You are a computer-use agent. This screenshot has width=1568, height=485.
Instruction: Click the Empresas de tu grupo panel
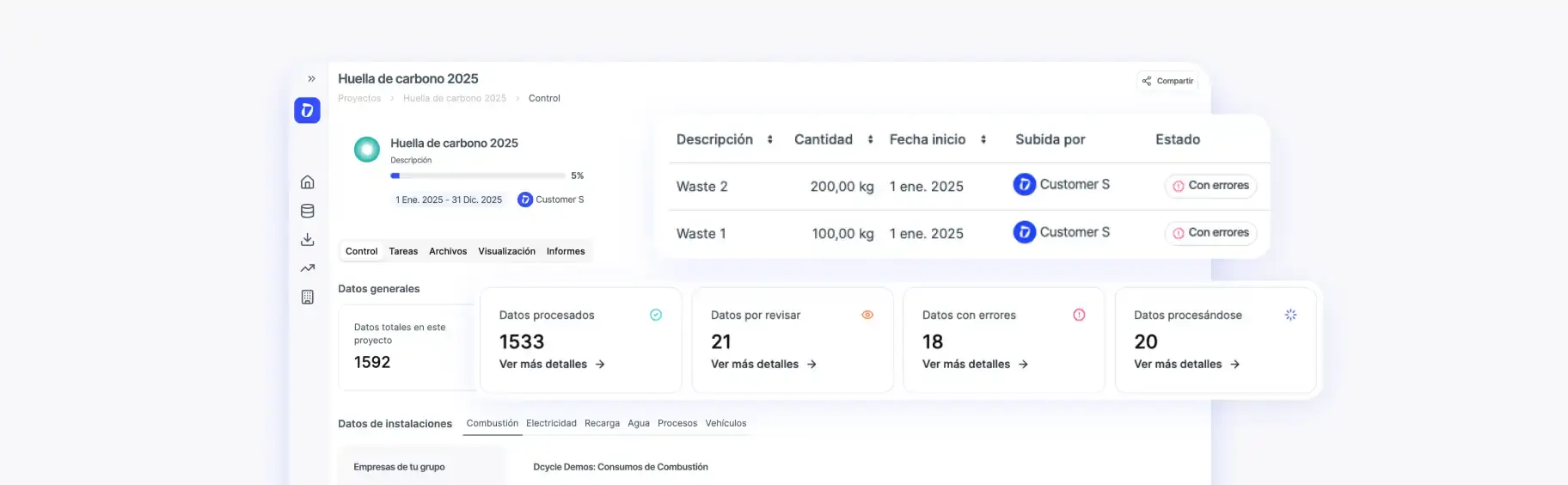pyautogui.click(x=421, y=465)
